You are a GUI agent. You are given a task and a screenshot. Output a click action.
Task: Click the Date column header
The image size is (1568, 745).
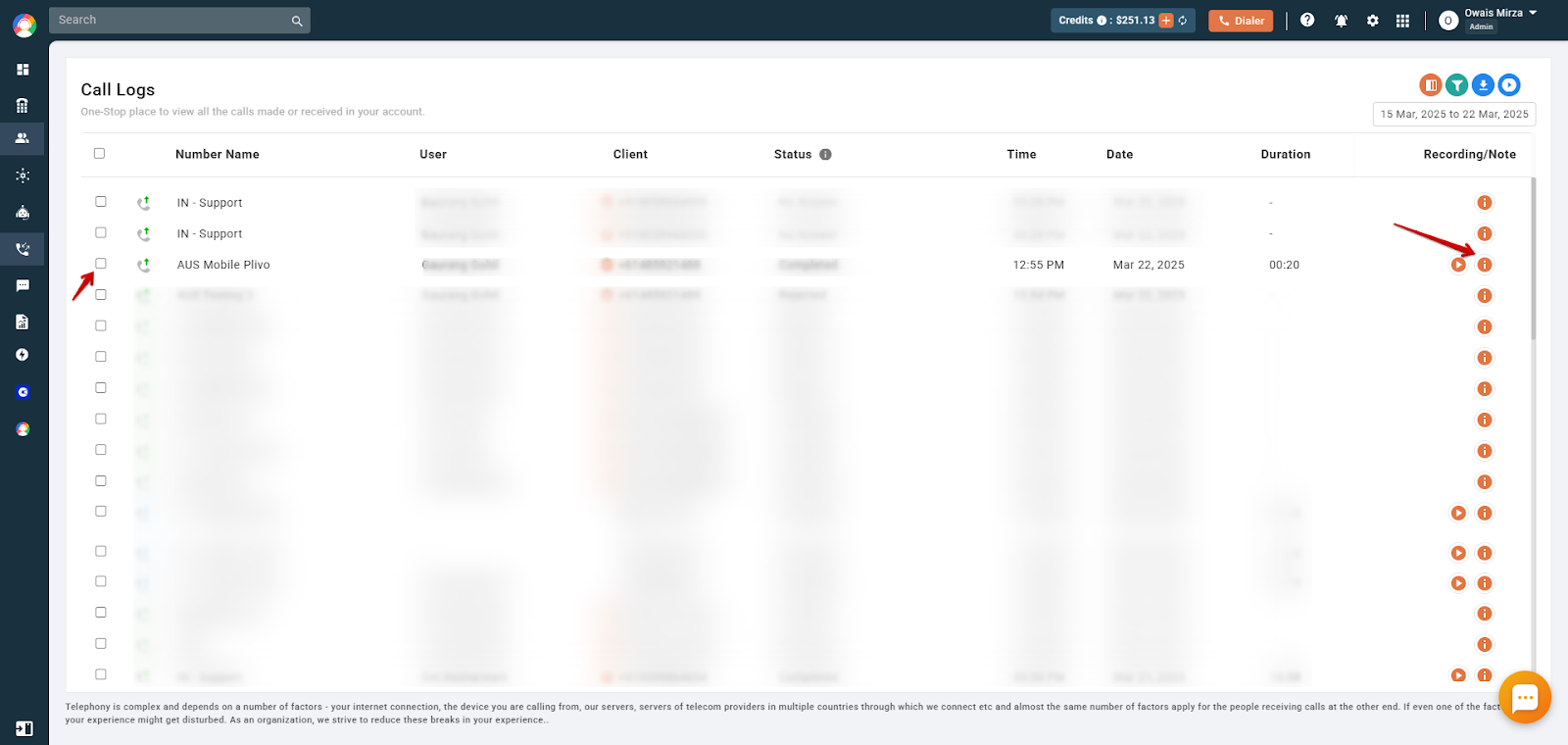(x=1119, y=155)
